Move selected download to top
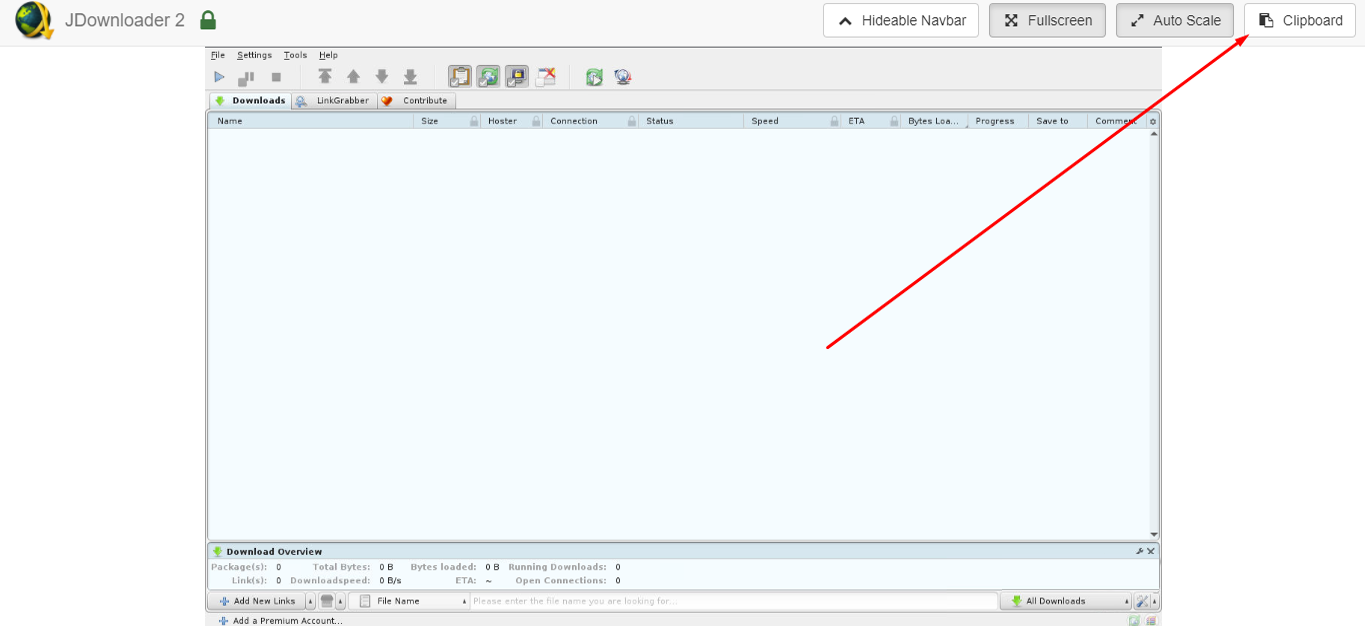Screen dimensions: 1365x626 point(325,76)
